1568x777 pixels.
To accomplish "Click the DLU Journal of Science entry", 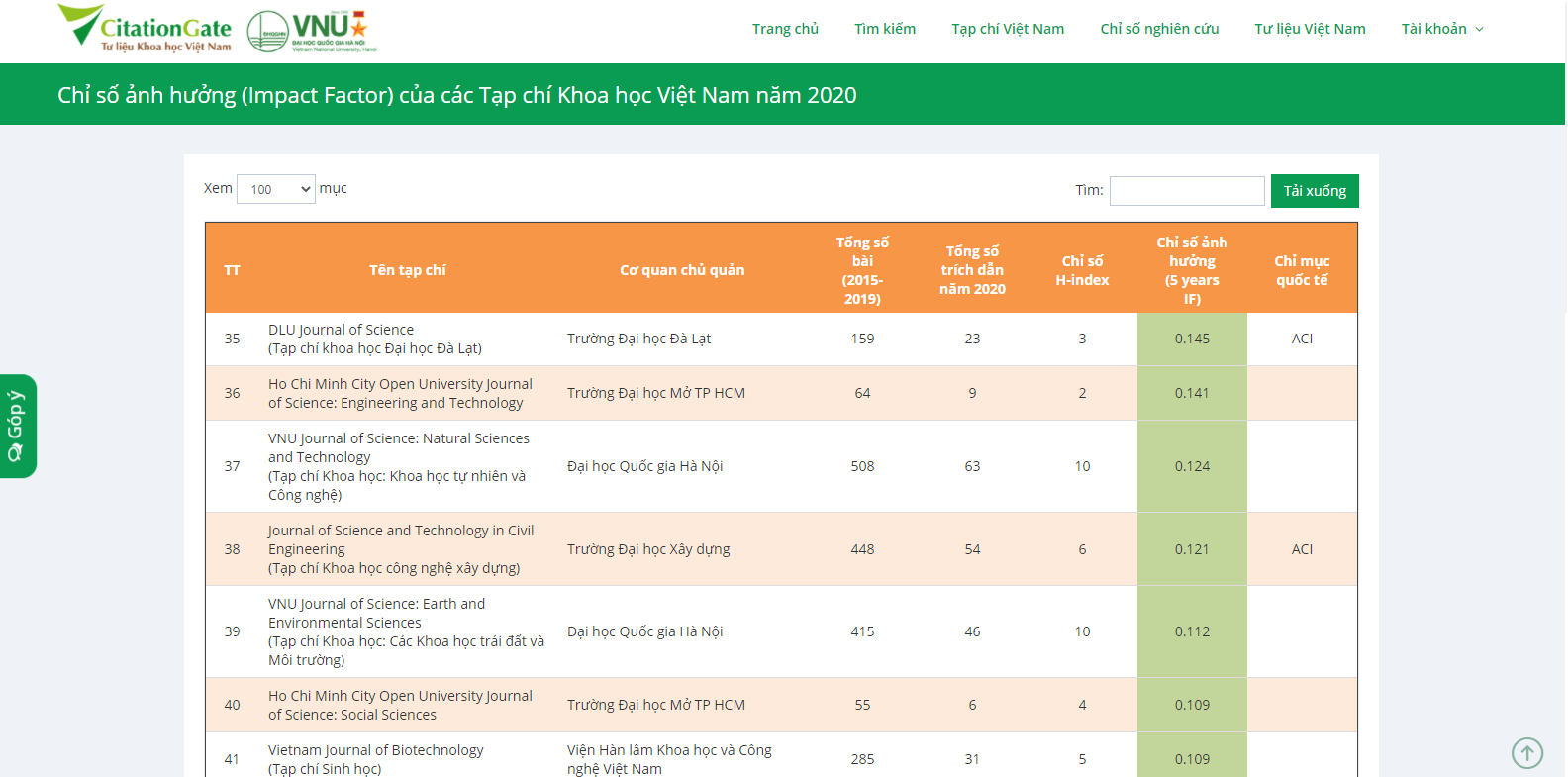I will 342,330.
